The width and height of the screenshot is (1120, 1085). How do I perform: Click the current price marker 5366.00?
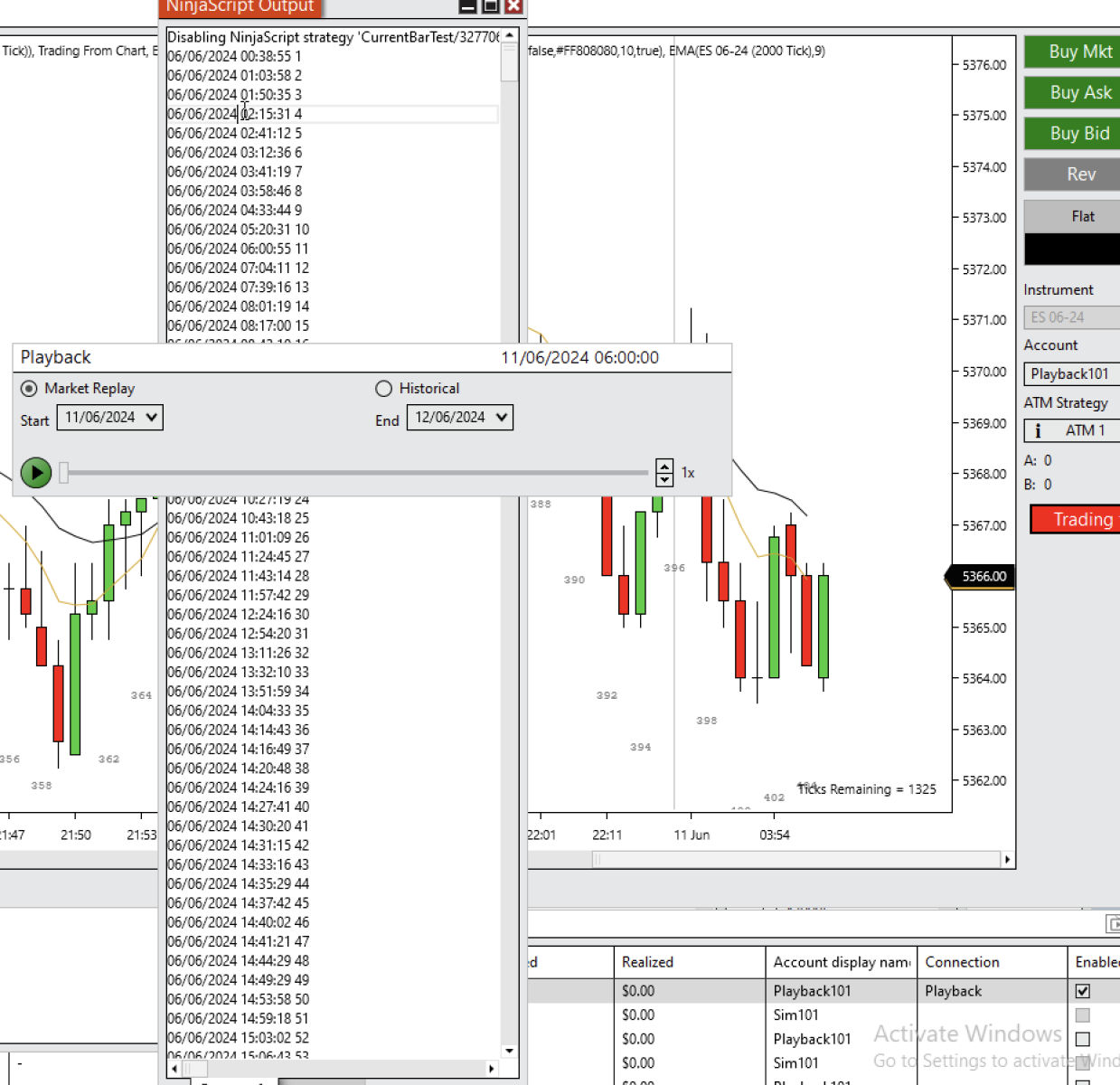(x=980, y=576)
